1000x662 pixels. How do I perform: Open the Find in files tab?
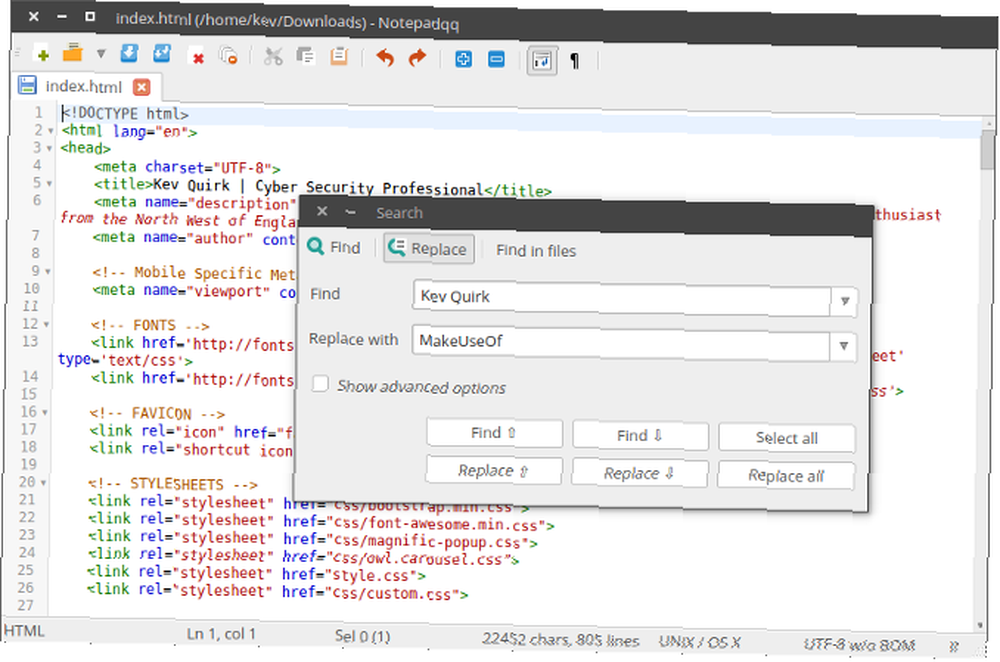tap(536, 251)
